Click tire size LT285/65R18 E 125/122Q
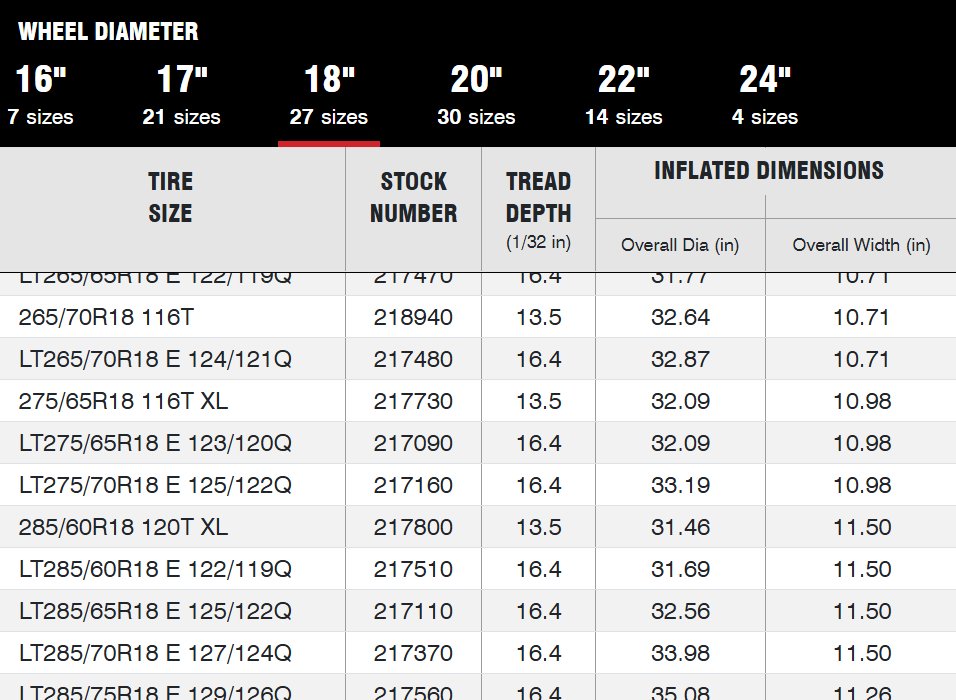 click(155, 611)
